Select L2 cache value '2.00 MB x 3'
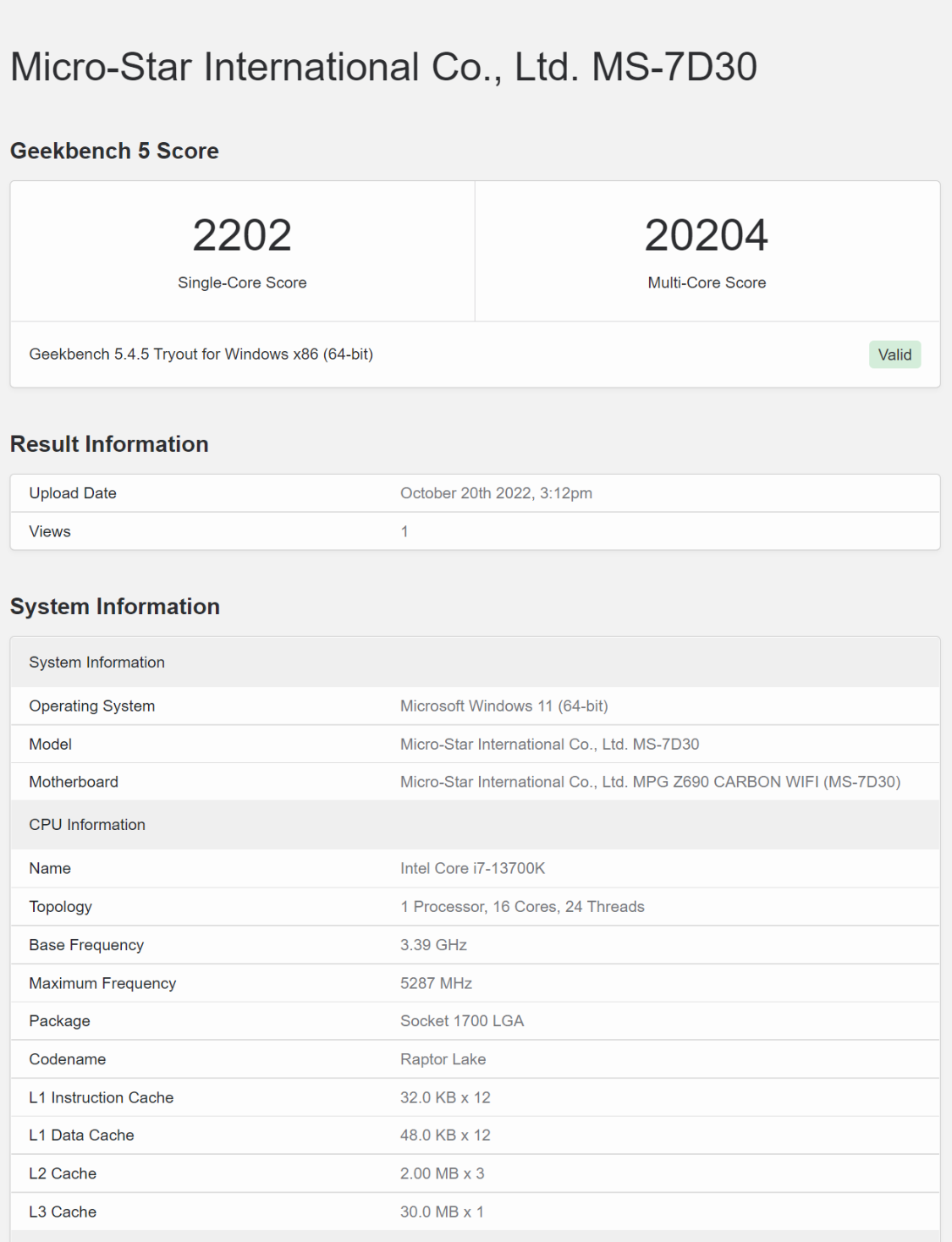The height and width of the screenshot is (1242, 952). click(443, 1173)
